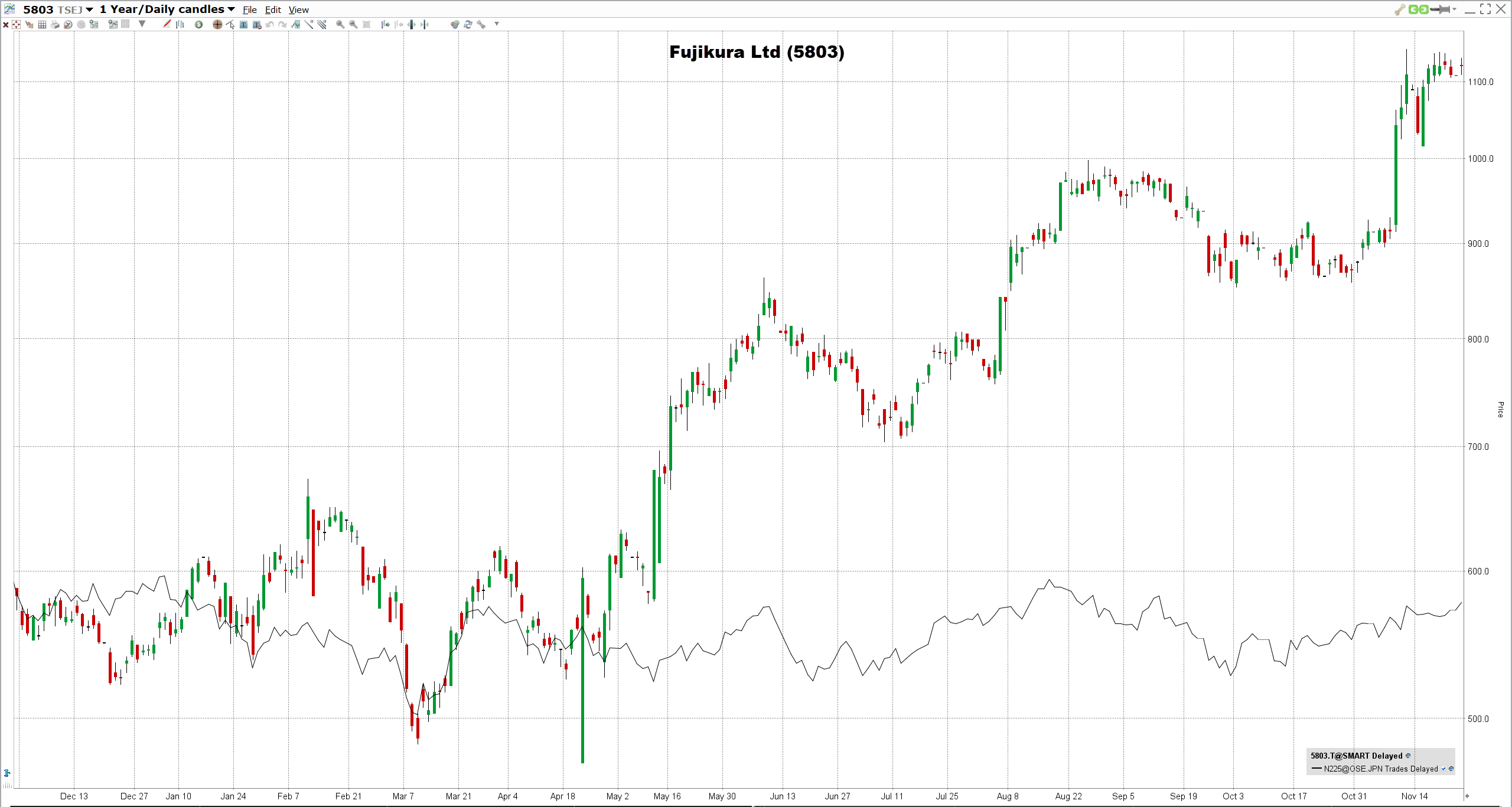Click the 1100.0 price axis label
Viewport: 1512px width, 807px height.
click(1480, 81)
